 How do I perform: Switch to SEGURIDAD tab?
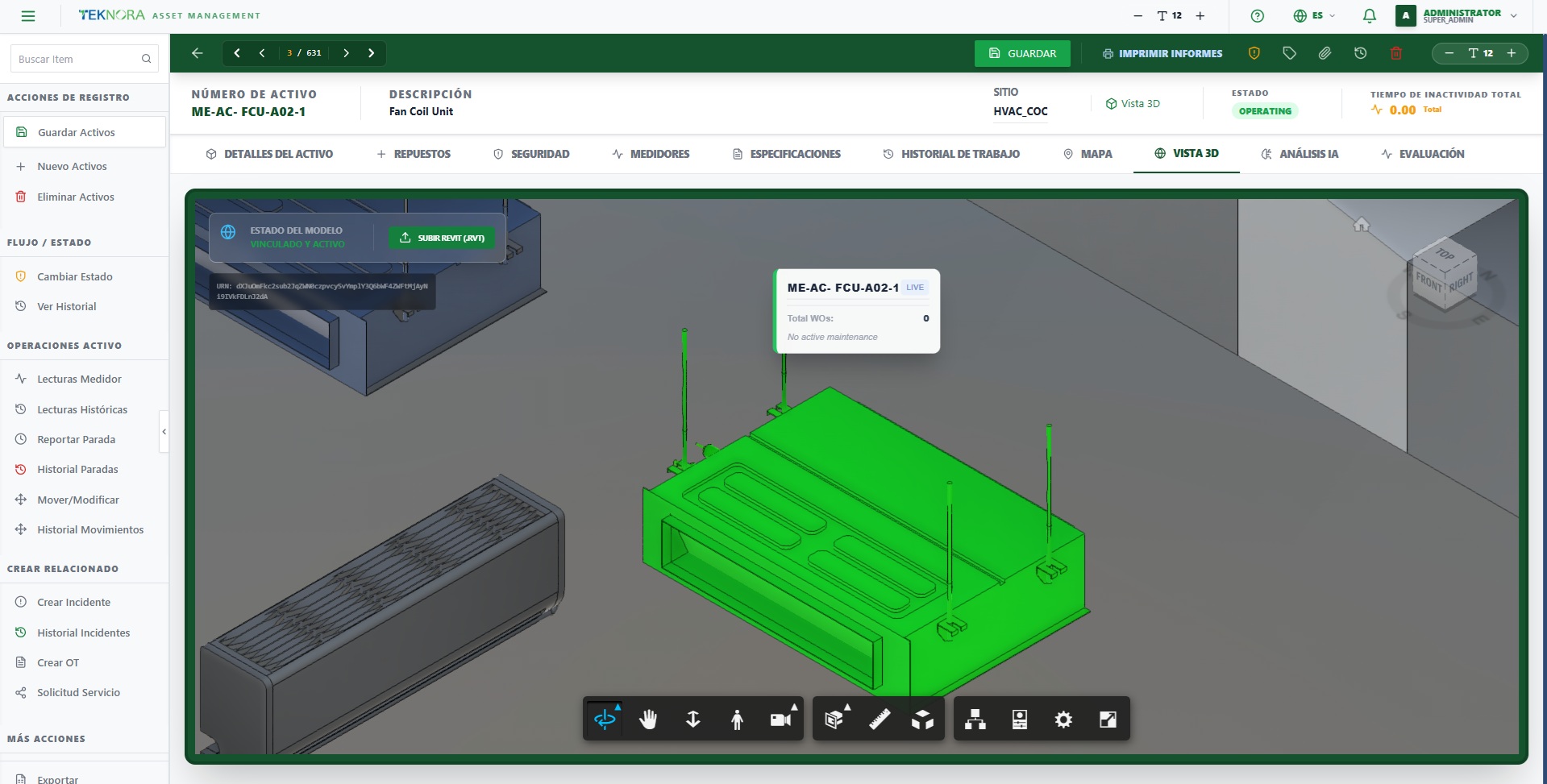pos(531,154)
